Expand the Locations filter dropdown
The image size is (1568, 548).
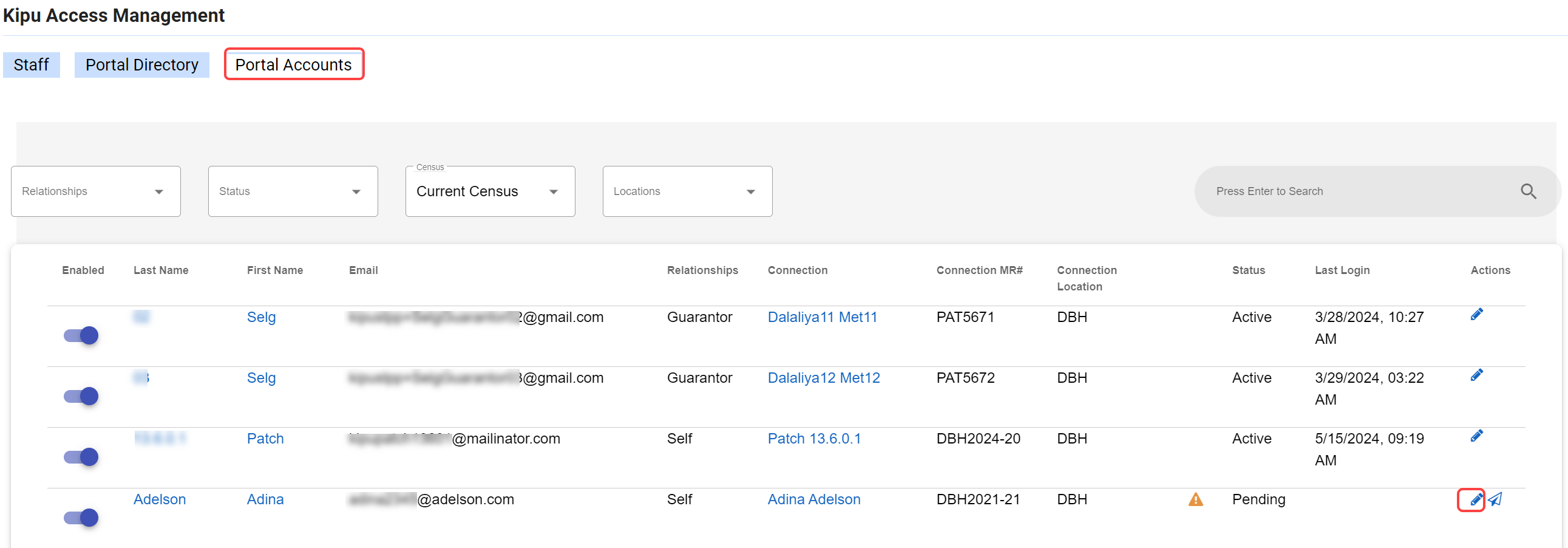(687, 192)
